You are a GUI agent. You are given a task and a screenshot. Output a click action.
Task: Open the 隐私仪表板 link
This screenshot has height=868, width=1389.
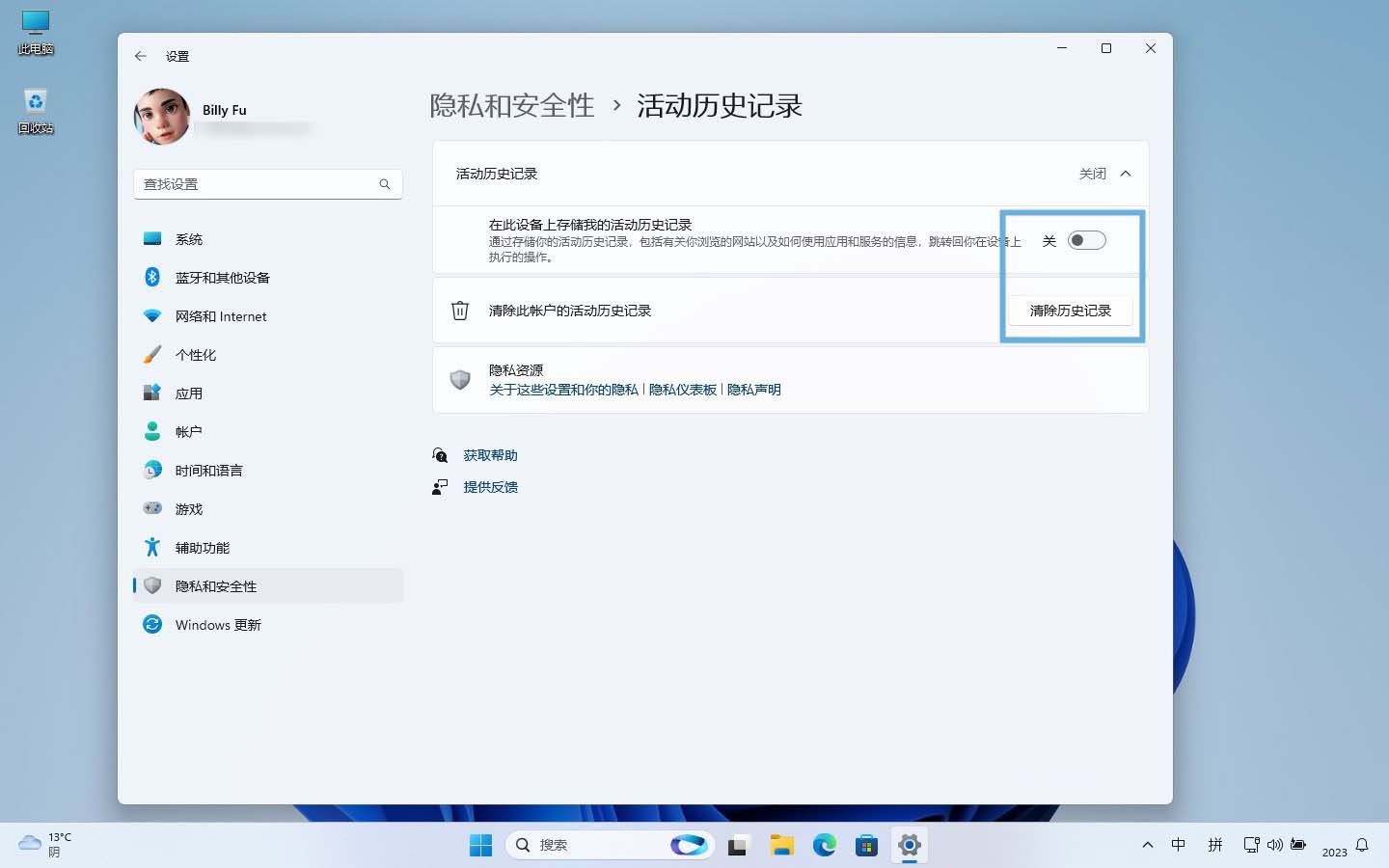683,390
